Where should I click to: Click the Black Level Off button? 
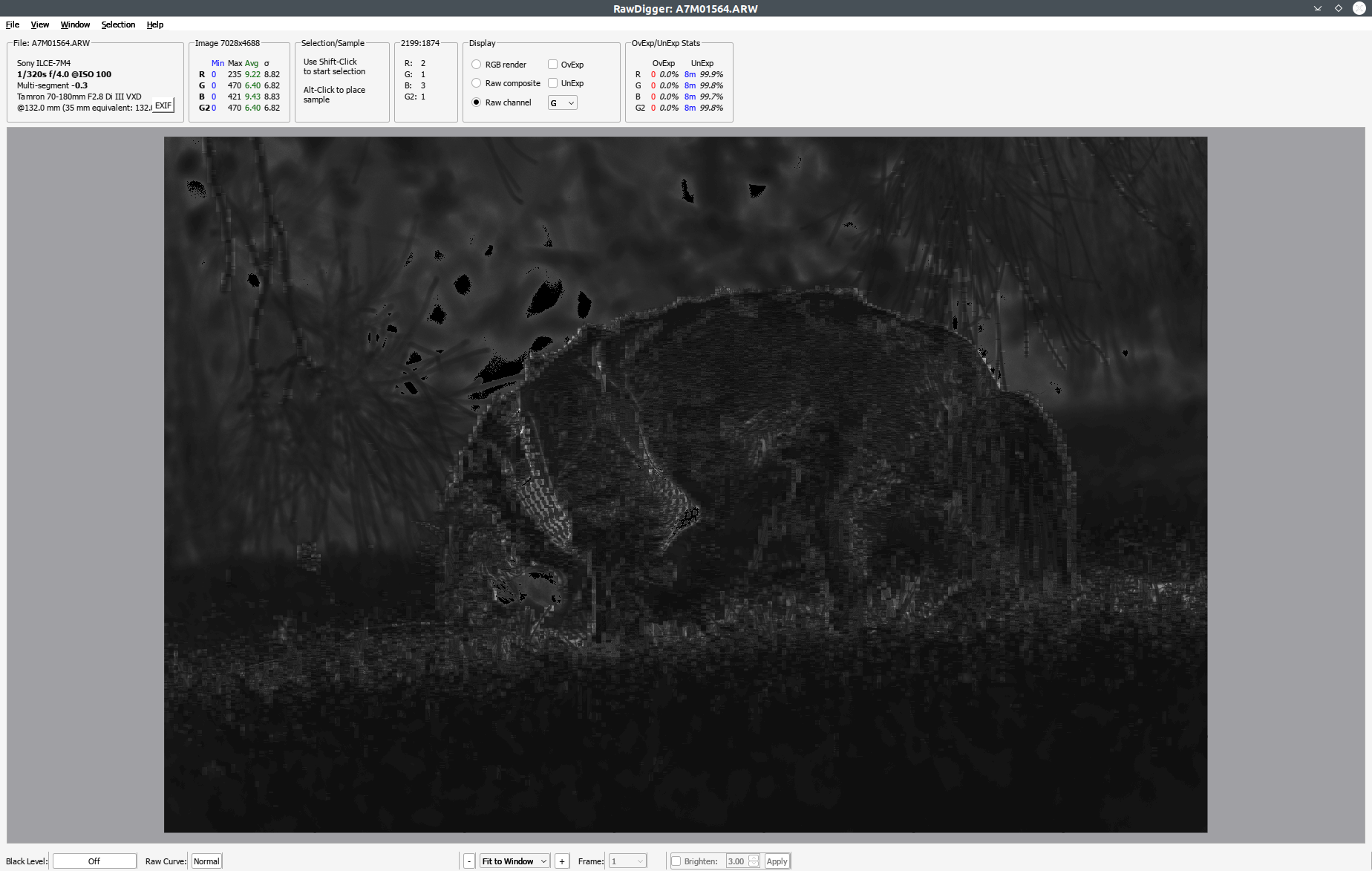coord(94,861)
